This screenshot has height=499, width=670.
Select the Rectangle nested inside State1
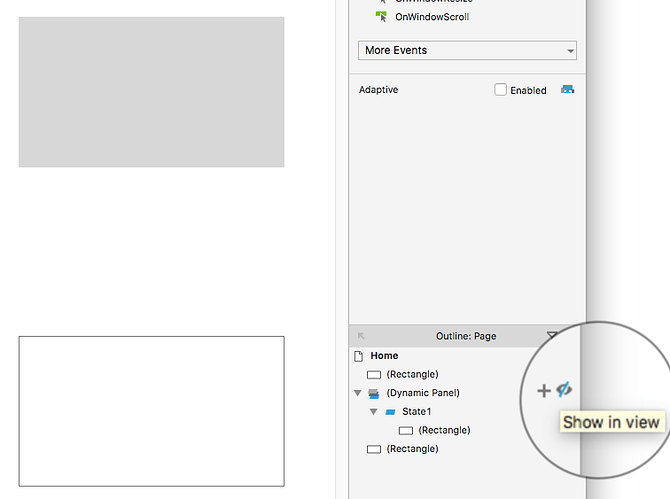(444, 430)
